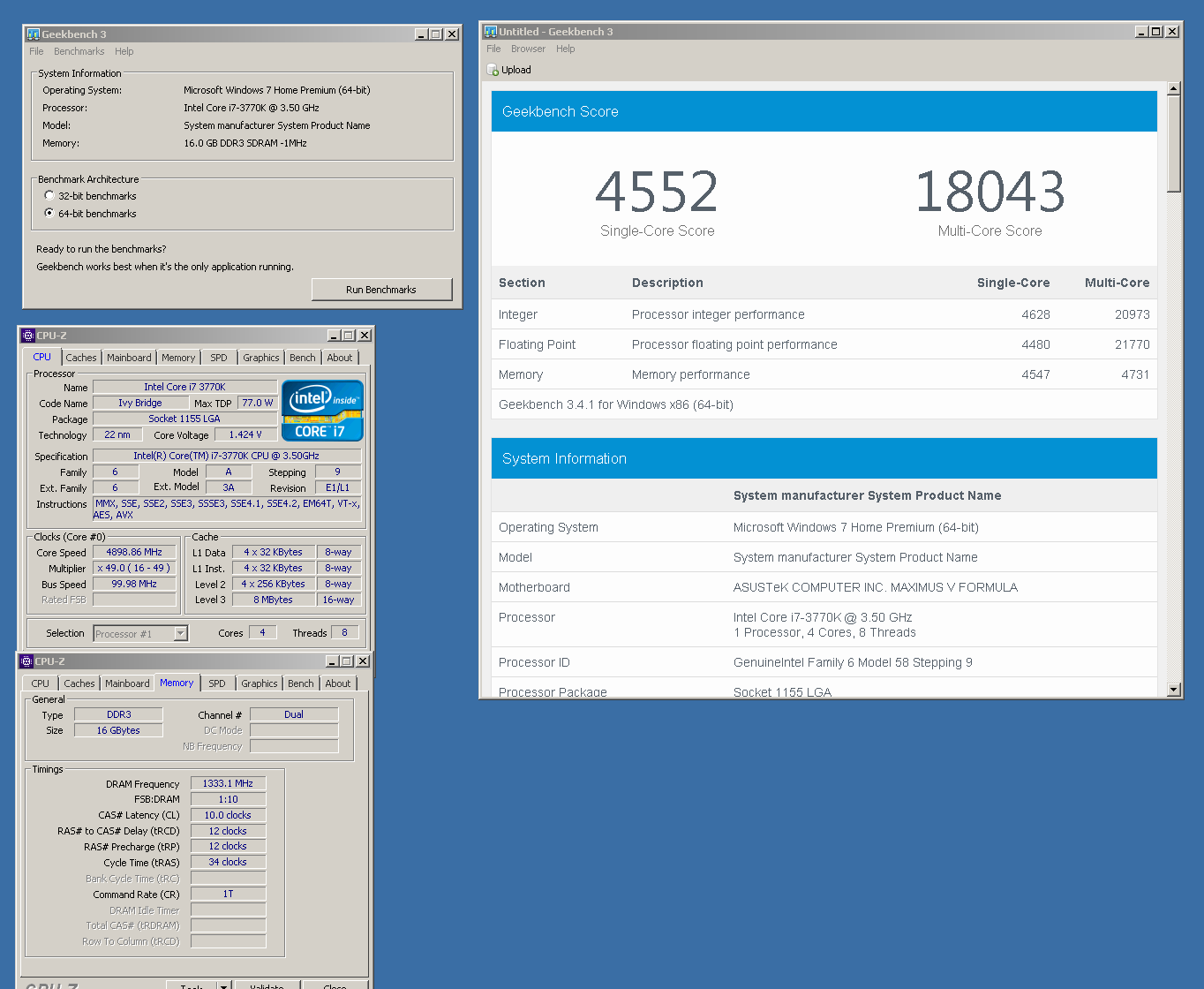
Task: Select 64-bit benchmarks option
Action: (49, 214)
